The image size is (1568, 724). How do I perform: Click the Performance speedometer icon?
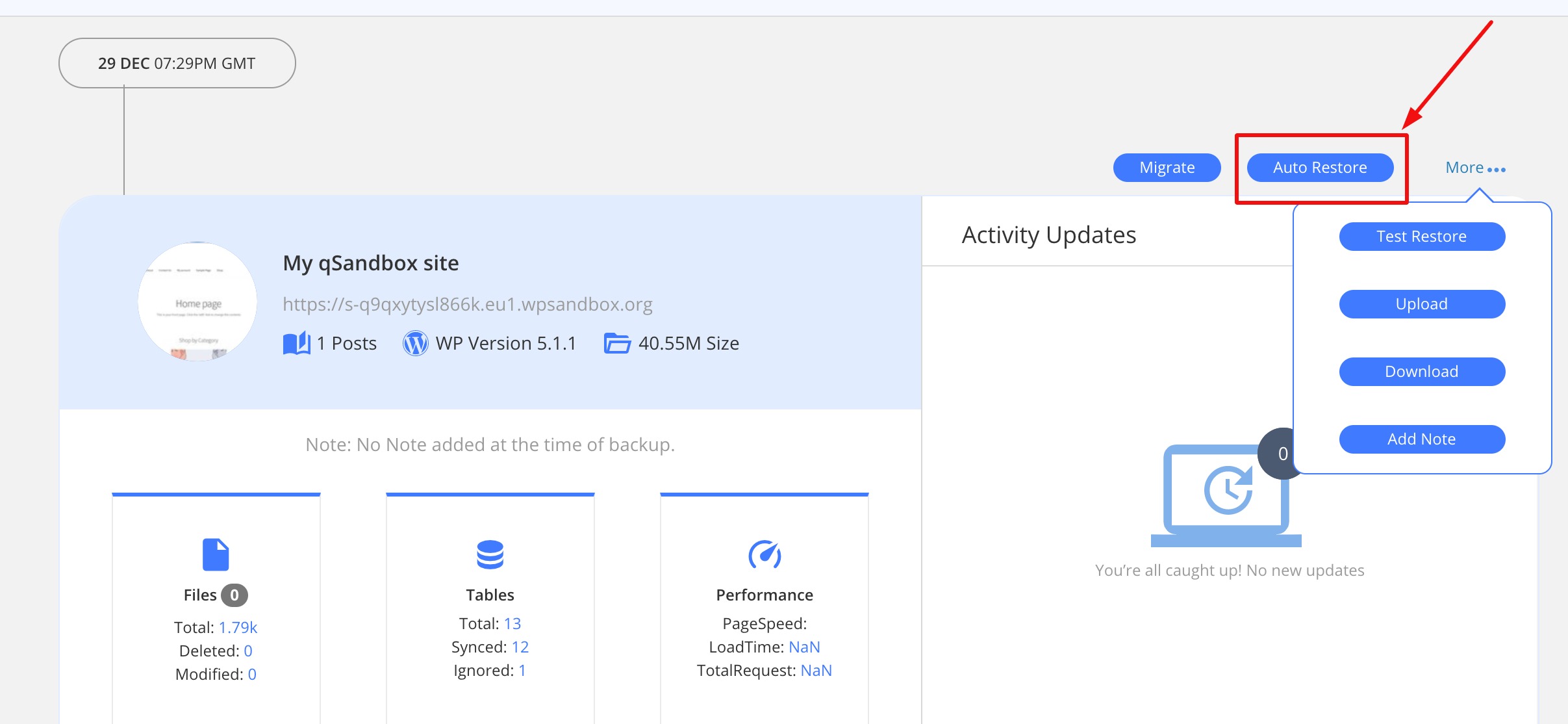click(765, 554)
